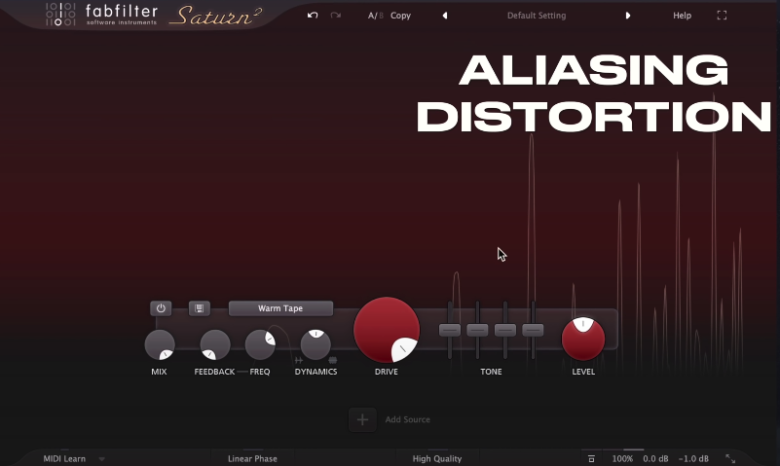The image size is (780, 466).
Task: Click the large red Drive knob
Action: [x=387, y=330]
